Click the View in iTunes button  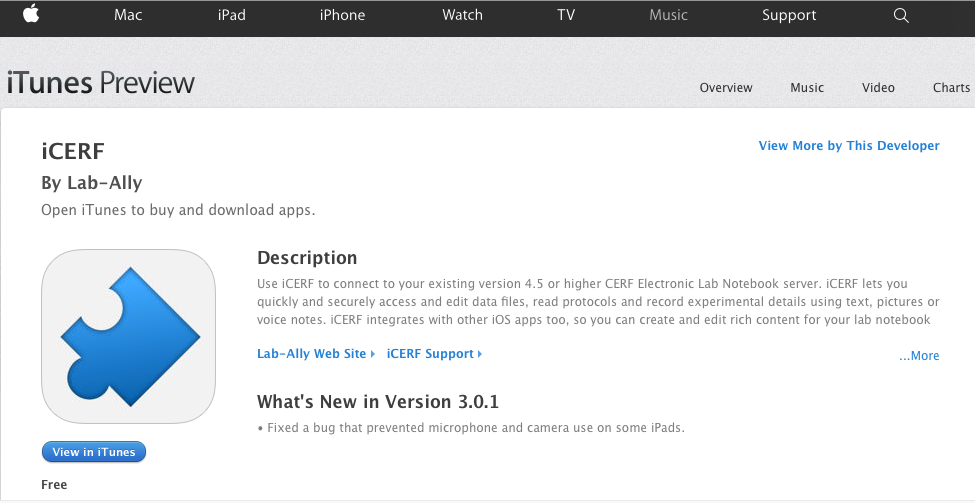tap(94, 452)
